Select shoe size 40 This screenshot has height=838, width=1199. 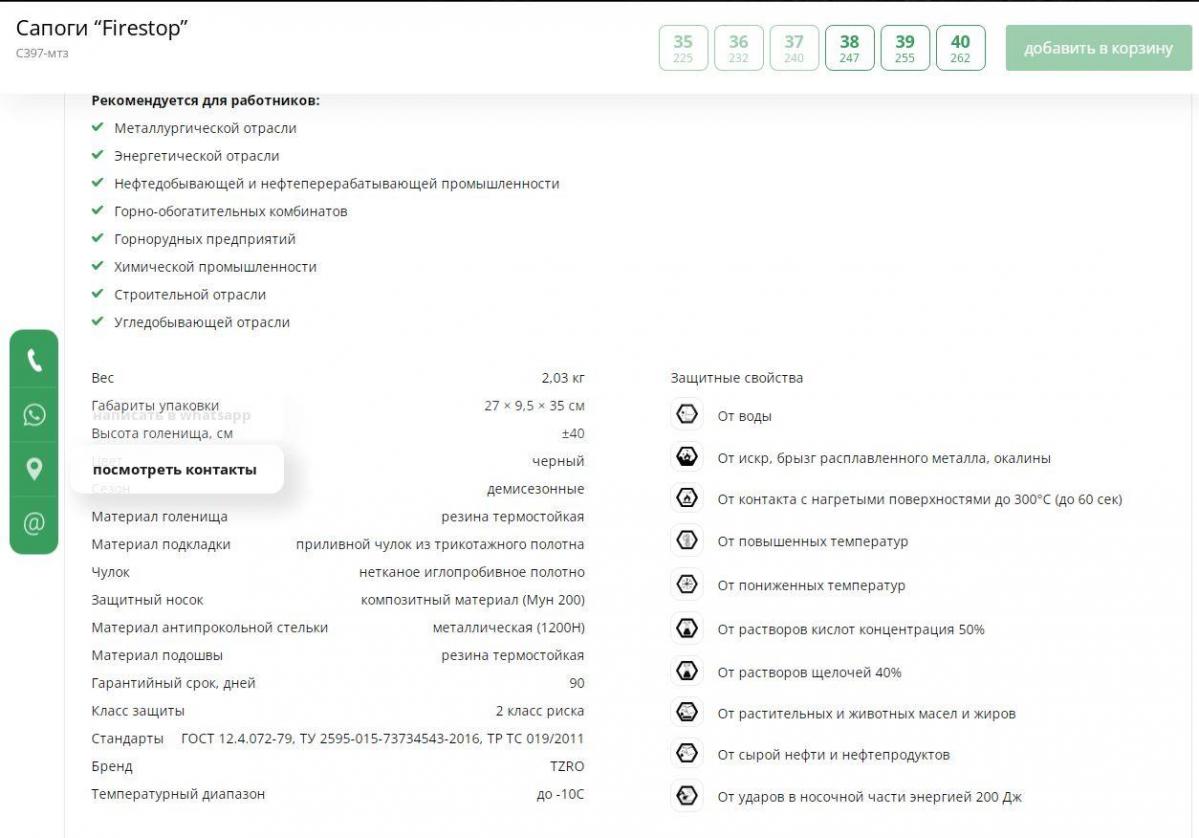click(960, 48)
